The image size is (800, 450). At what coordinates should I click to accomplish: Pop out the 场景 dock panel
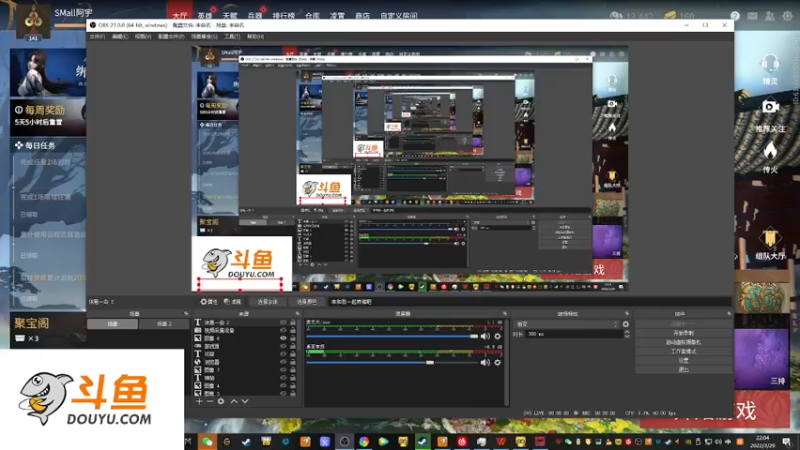[x=186, y=314]
